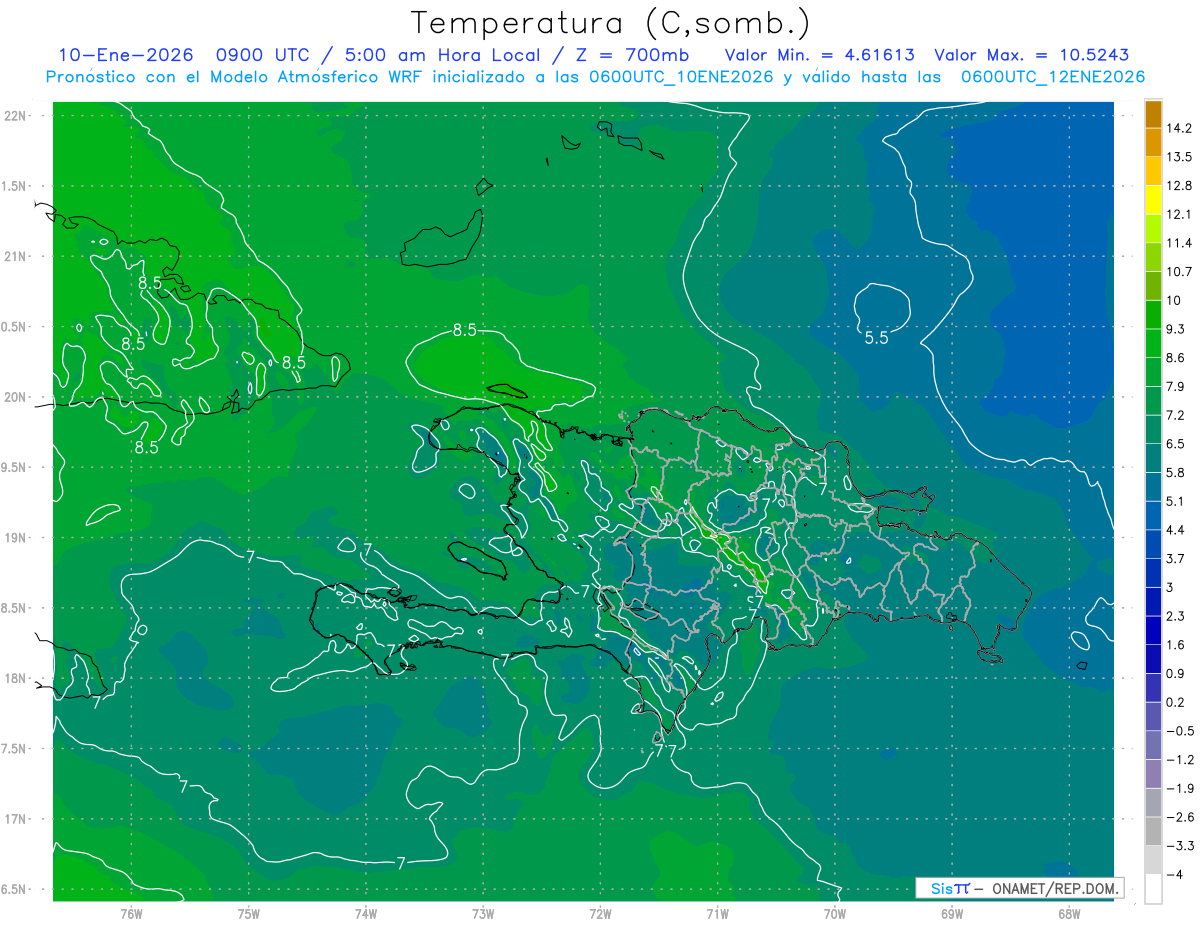The height and width of the screenshot is (927, 1200).
Task: Click the '-1.2' color scale value
Action: click(x=1179, y=759)
